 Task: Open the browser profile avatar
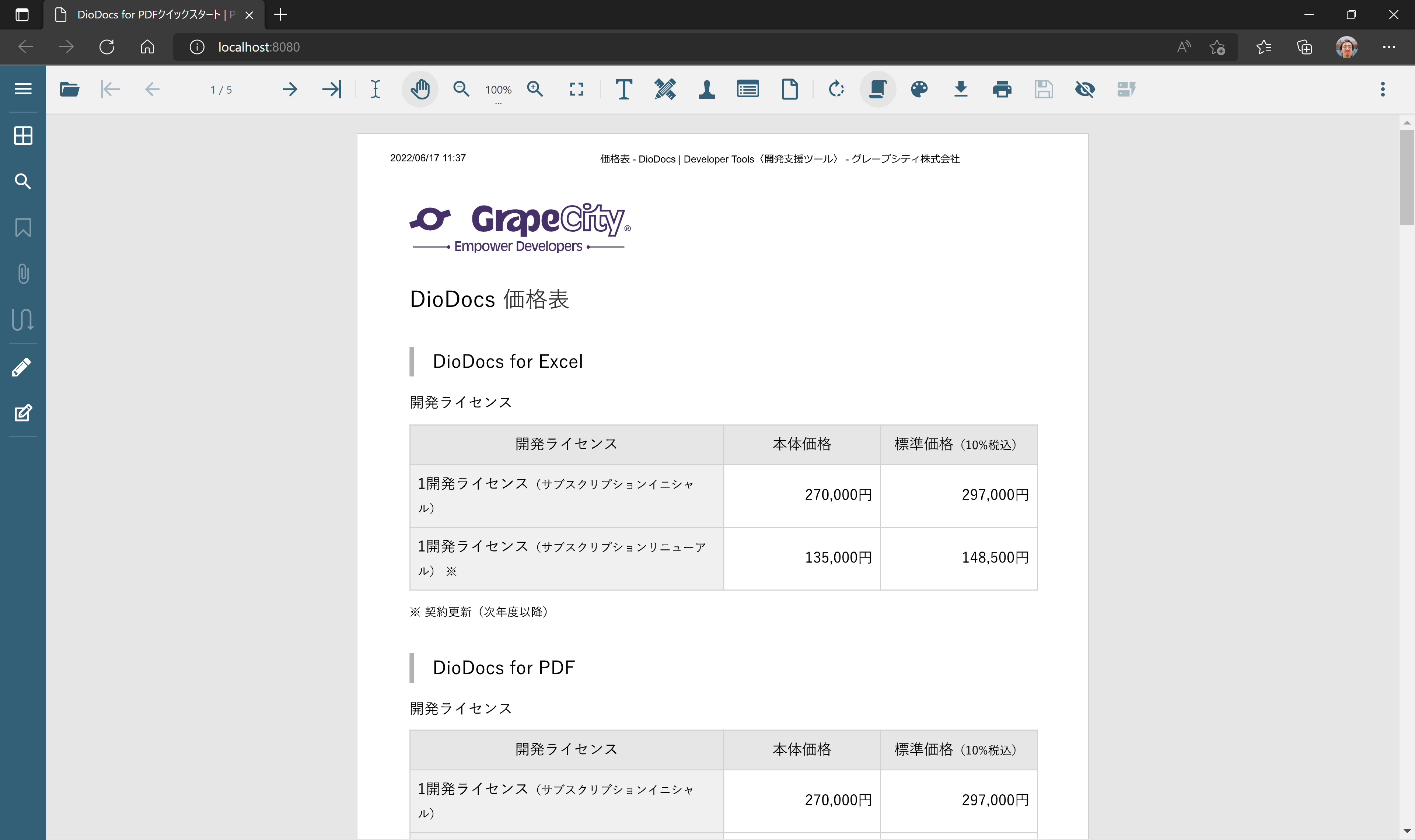coord(1346,47)
